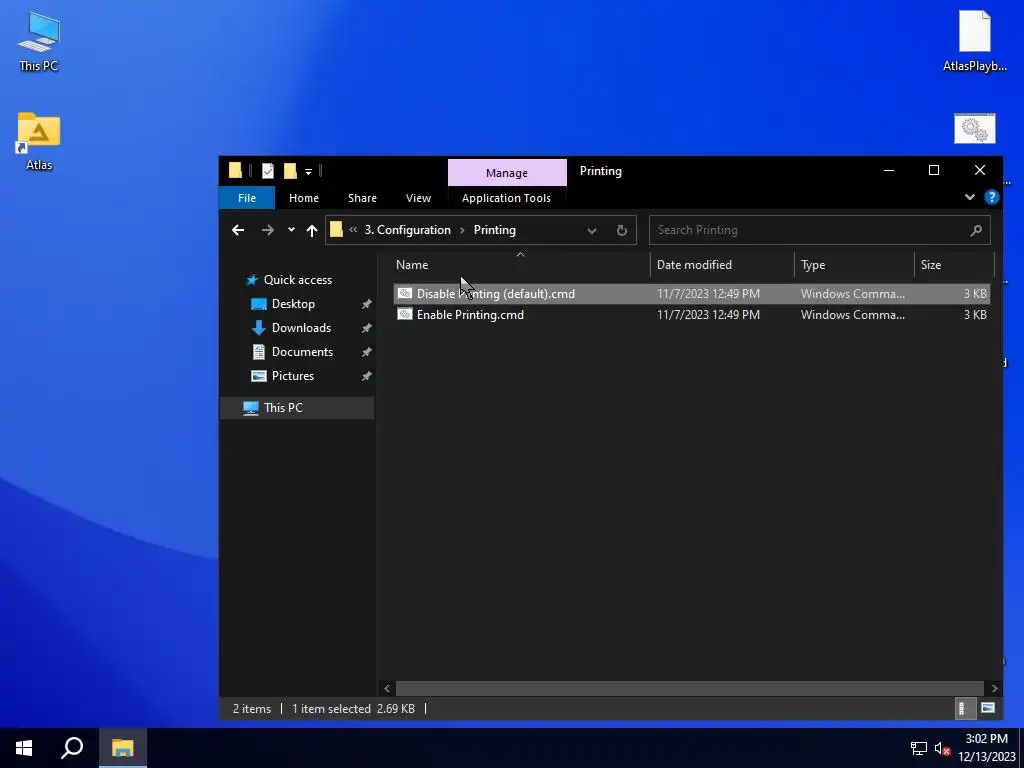
Task: Unpin Documents using its pin icon
Action: pyautogui.click(x=366, y=353)
